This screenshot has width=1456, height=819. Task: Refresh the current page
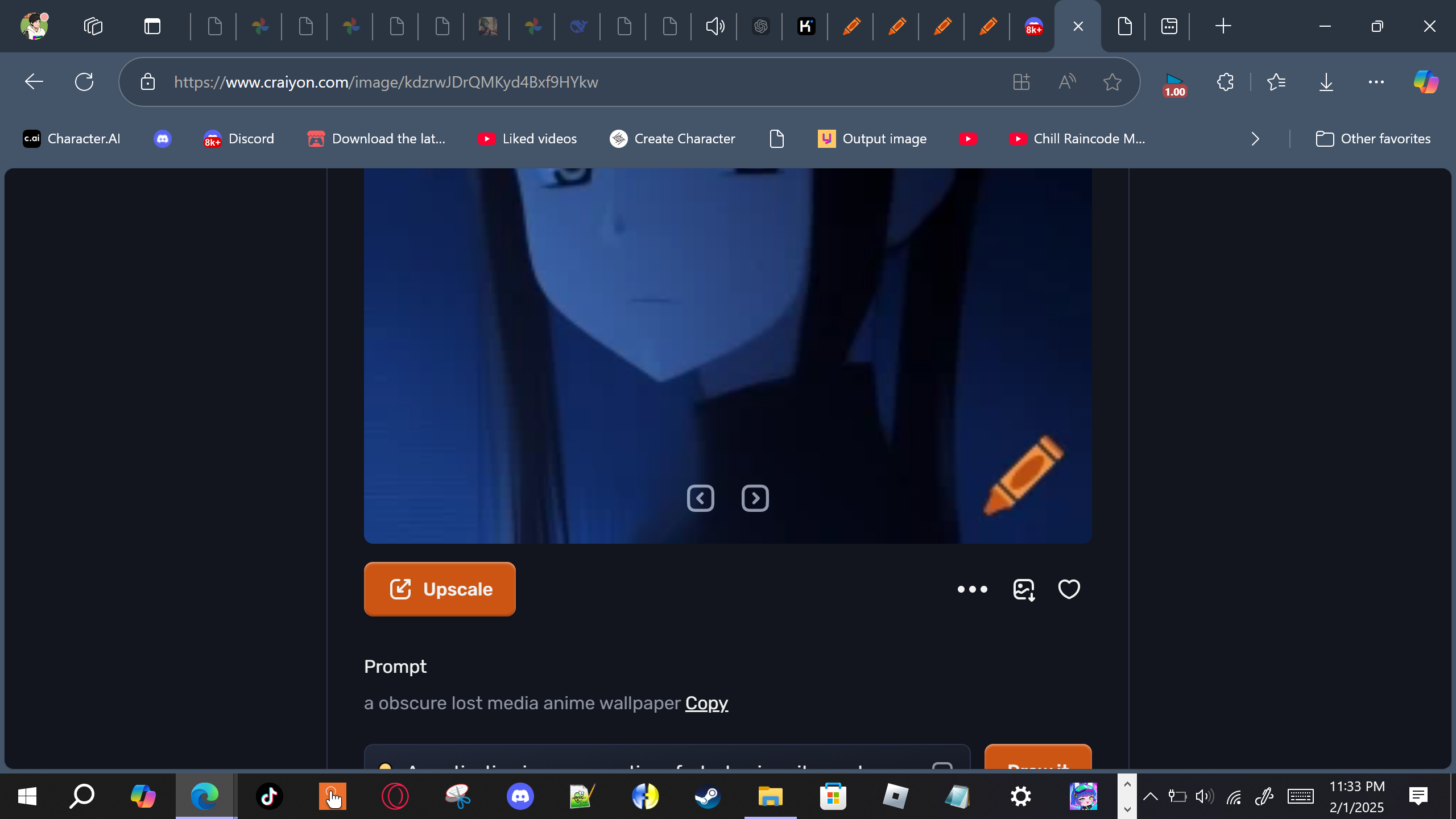click(84, 82)
